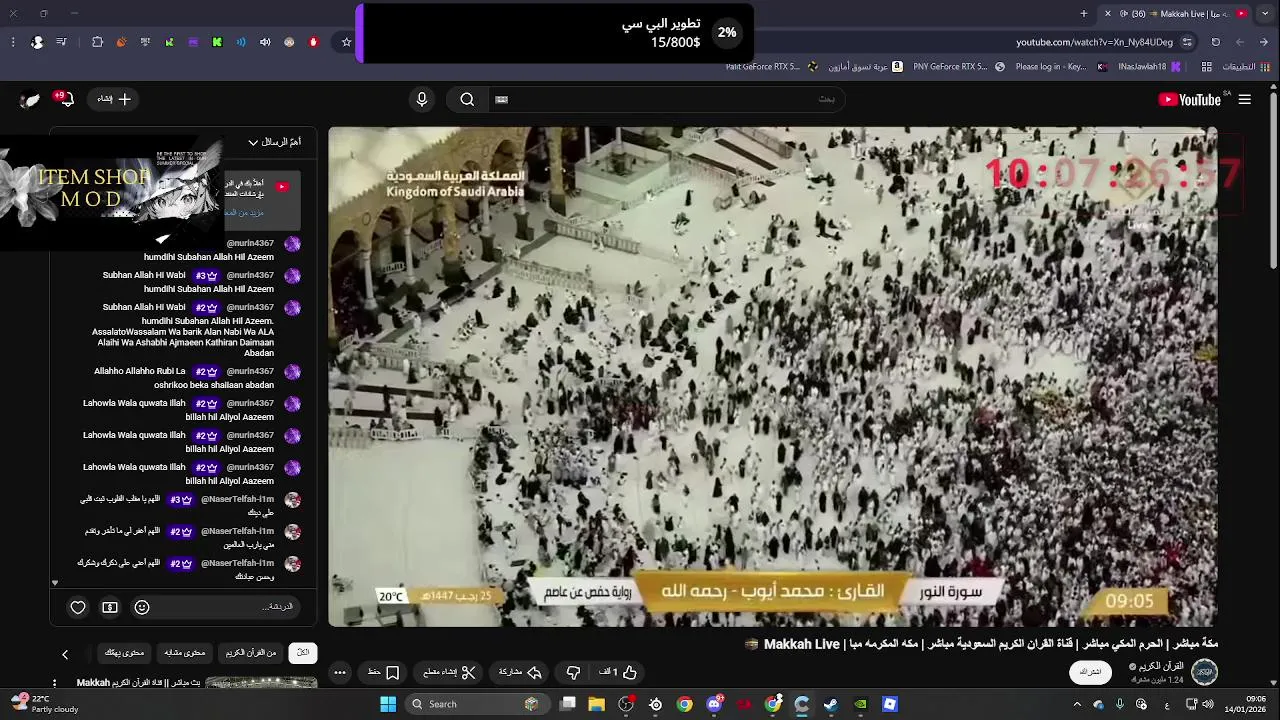Click the red extension icon in toolbar
The image size is (1280, 720).
(x=313, y=42)
